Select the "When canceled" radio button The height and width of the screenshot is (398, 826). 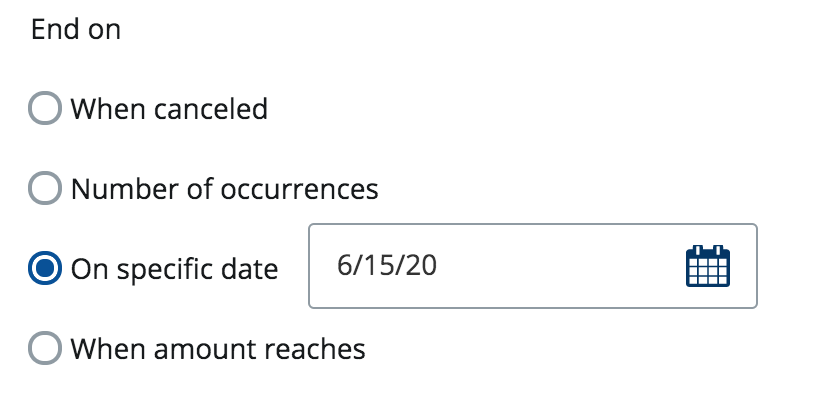(45, 108)
